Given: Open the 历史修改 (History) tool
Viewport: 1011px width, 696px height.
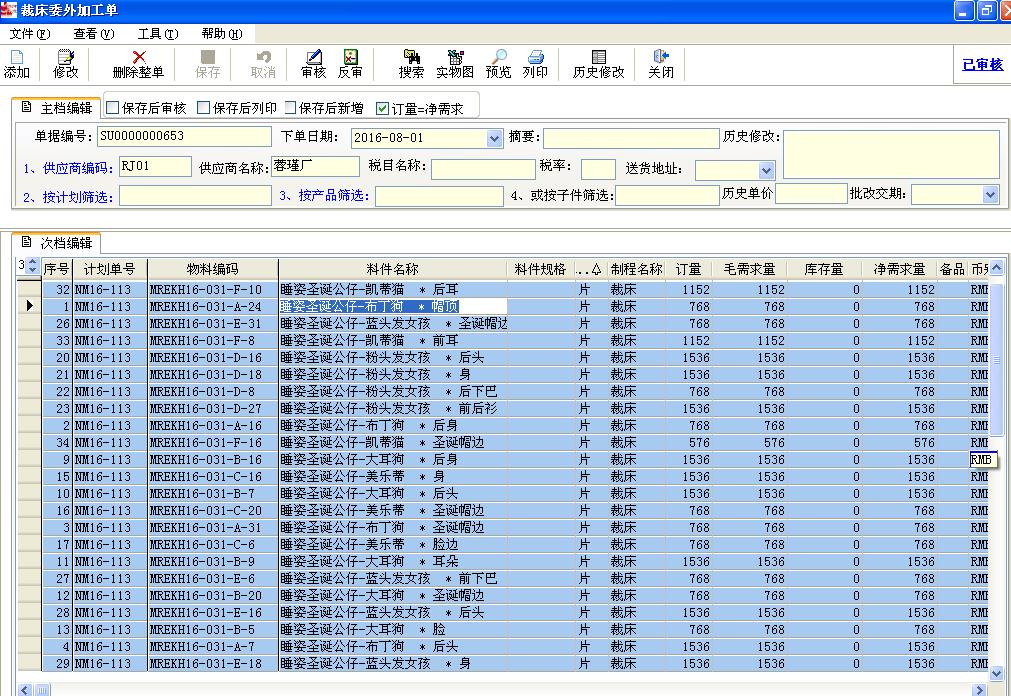Looking at the screenshot, I should pyautogui.click(x=598, y=64).
